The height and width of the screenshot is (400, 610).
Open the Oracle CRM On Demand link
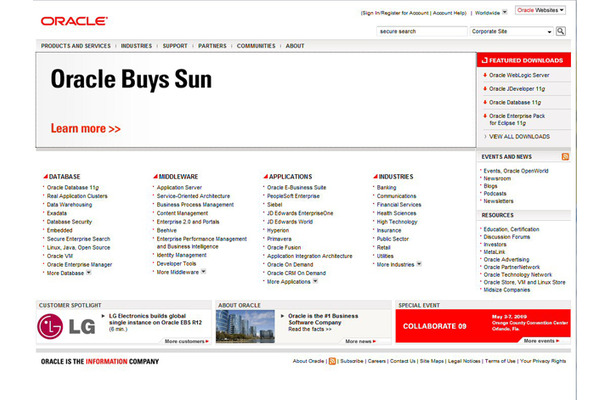pos(296,273)
